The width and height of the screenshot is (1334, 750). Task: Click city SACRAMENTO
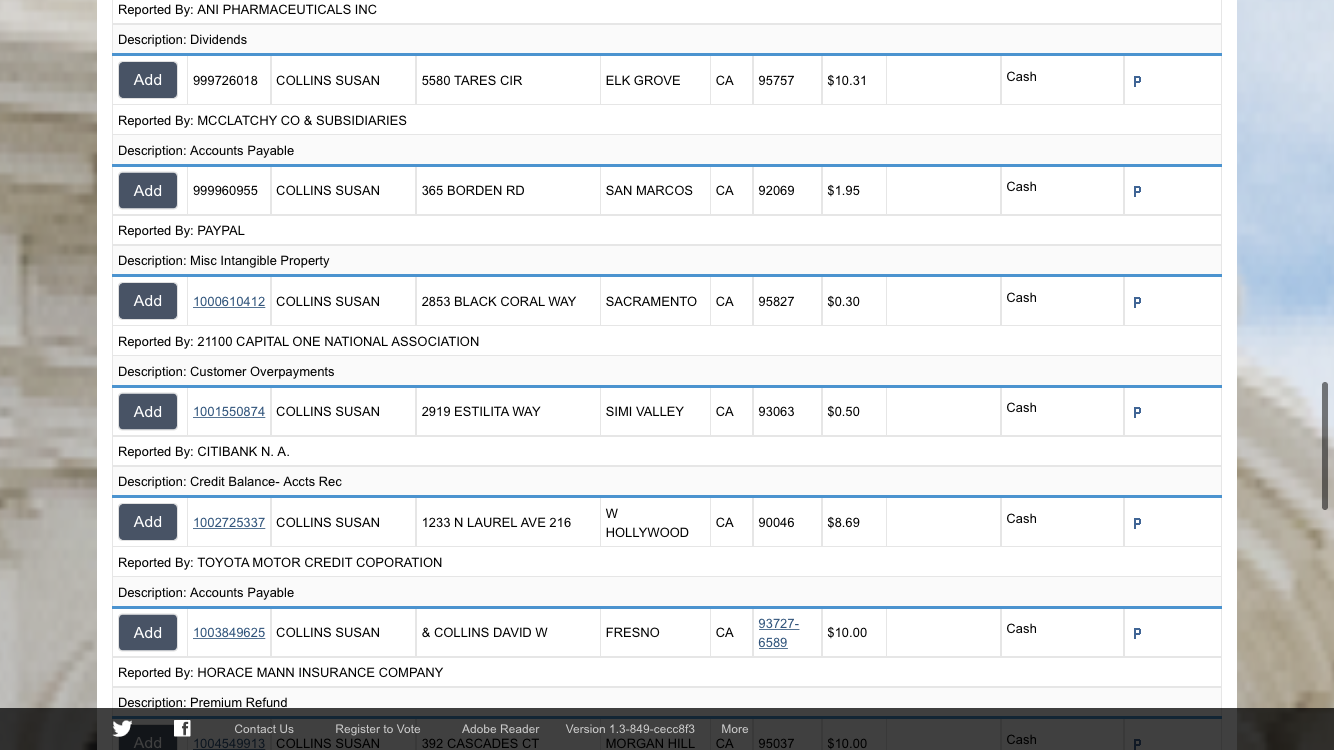[651, 301]
